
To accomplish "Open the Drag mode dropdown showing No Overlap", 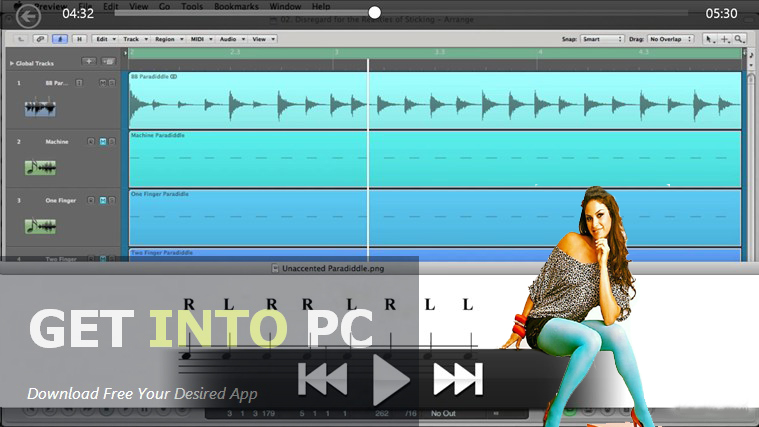I will click(x=670, y=39).
